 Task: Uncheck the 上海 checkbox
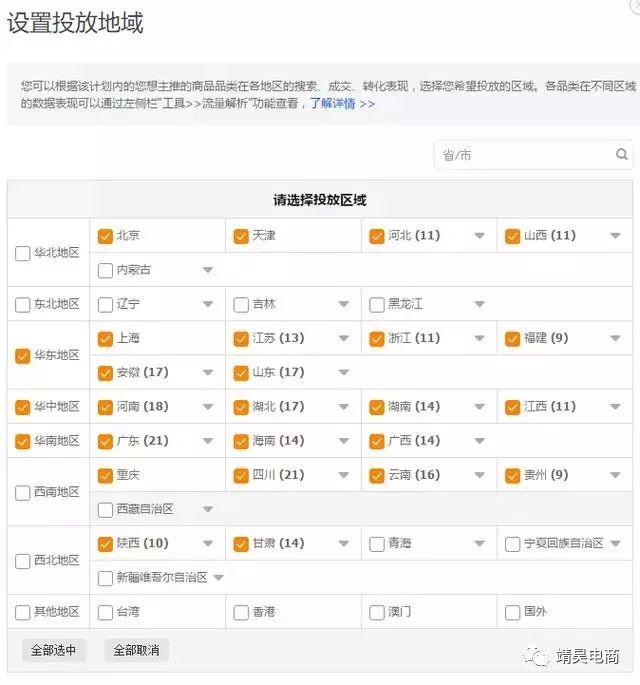click(105, 339)
